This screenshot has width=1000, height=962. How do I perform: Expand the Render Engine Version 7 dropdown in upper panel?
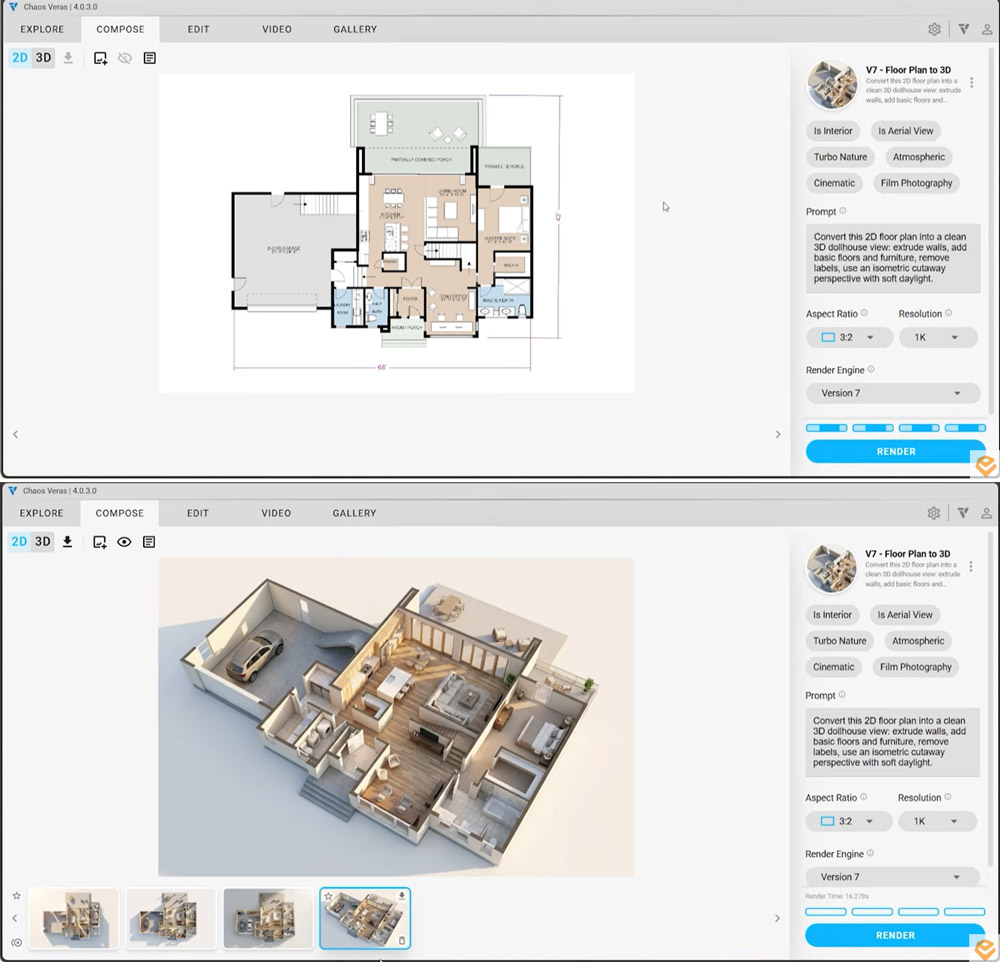(893, 393)
